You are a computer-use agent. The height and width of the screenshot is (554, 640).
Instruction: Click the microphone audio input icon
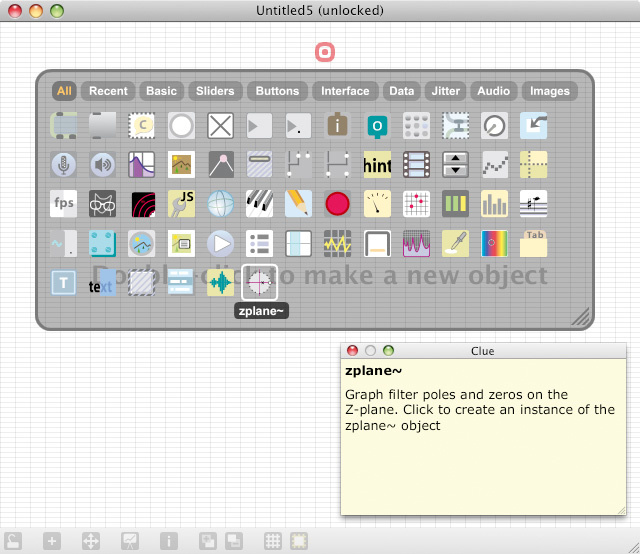[63, 164]
